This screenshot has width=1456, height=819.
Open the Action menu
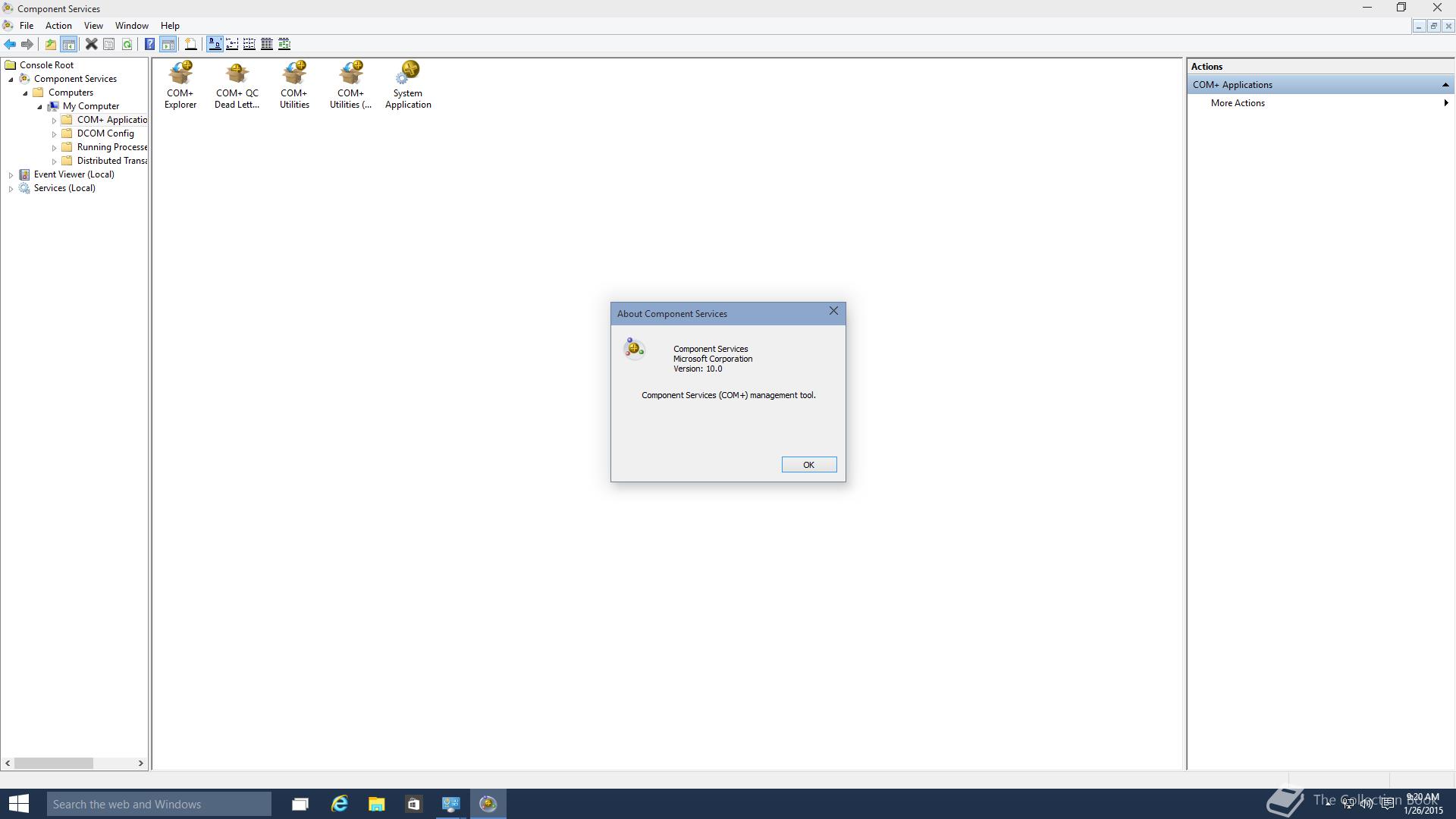[58, 26]
